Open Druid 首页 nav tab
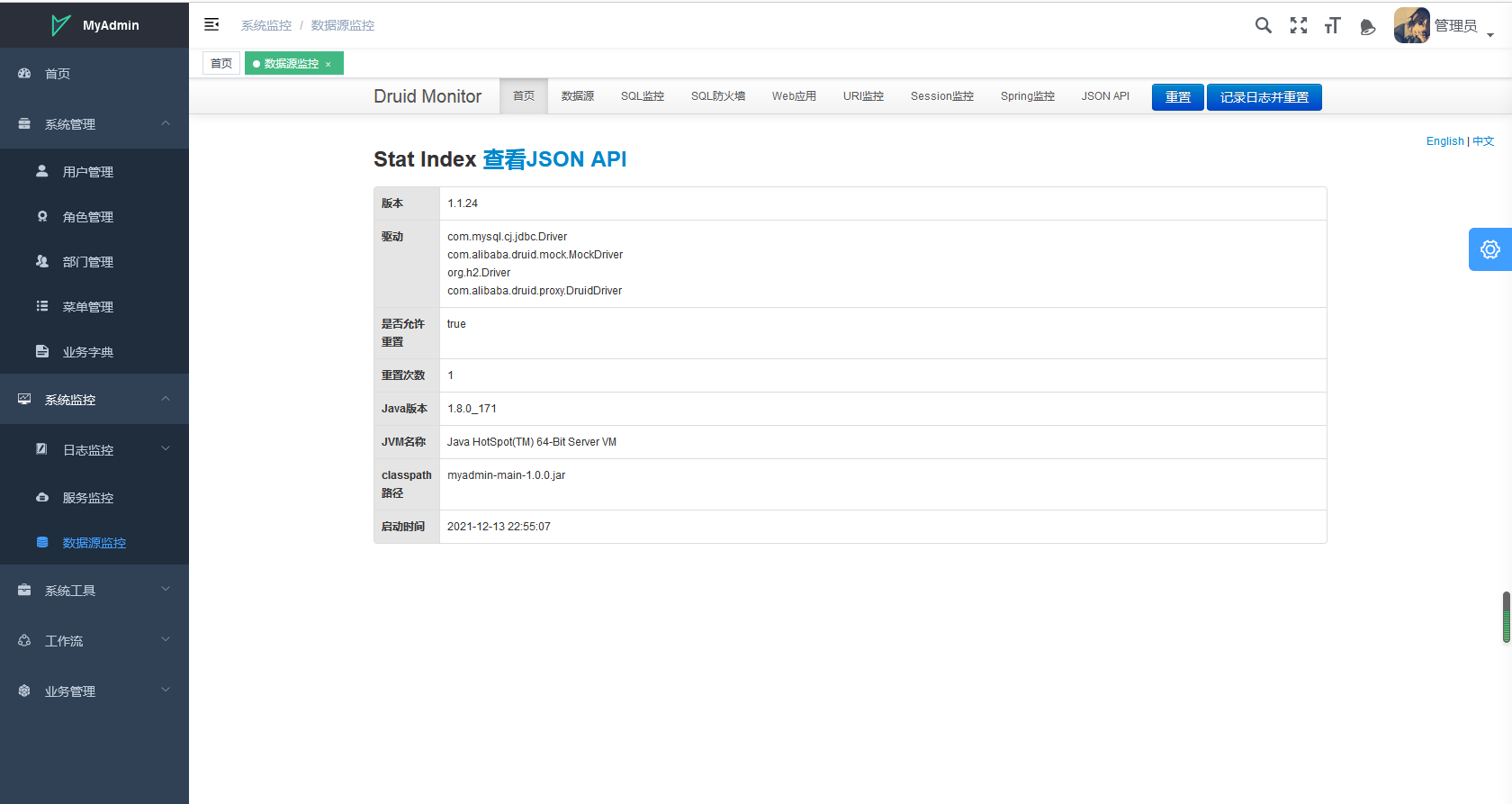Viewport: 1512px width, 804px height. click(x=524, y=96)
